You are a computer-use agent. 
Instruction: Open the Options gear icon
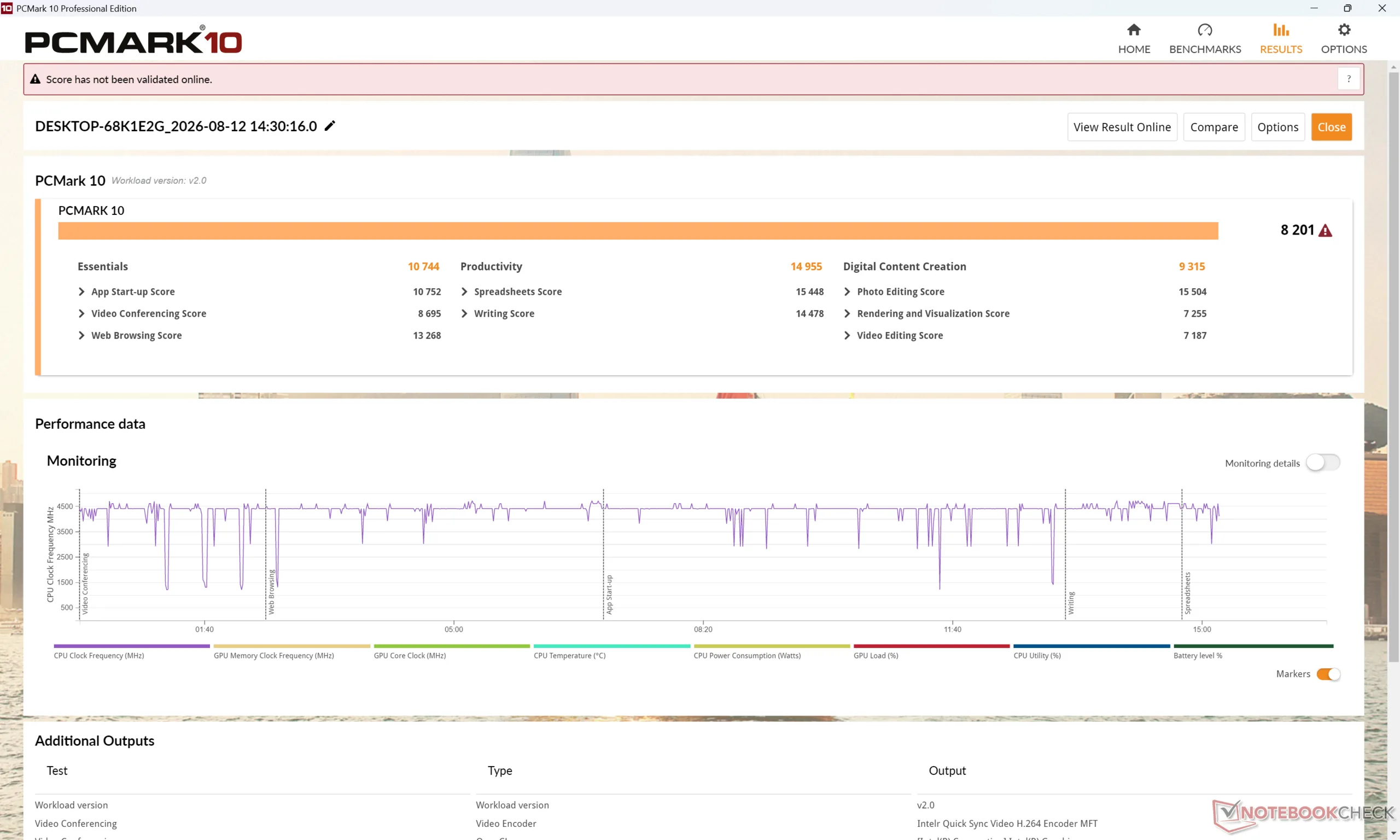coord(1344,30)
